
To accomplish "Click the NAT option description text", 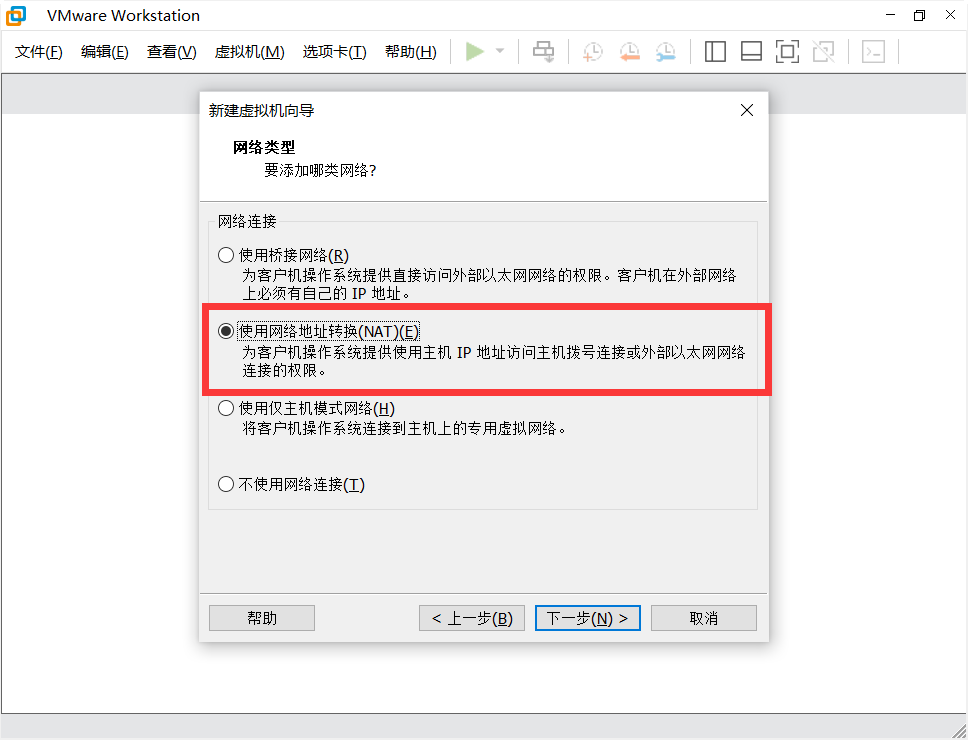I will click(493, 361).
